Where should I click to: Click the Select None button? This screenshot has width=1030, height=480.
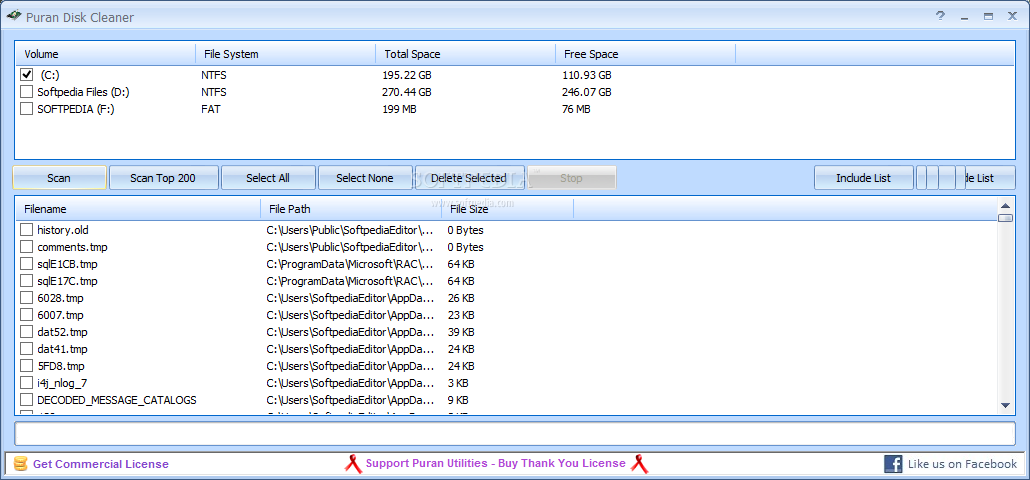365,178
